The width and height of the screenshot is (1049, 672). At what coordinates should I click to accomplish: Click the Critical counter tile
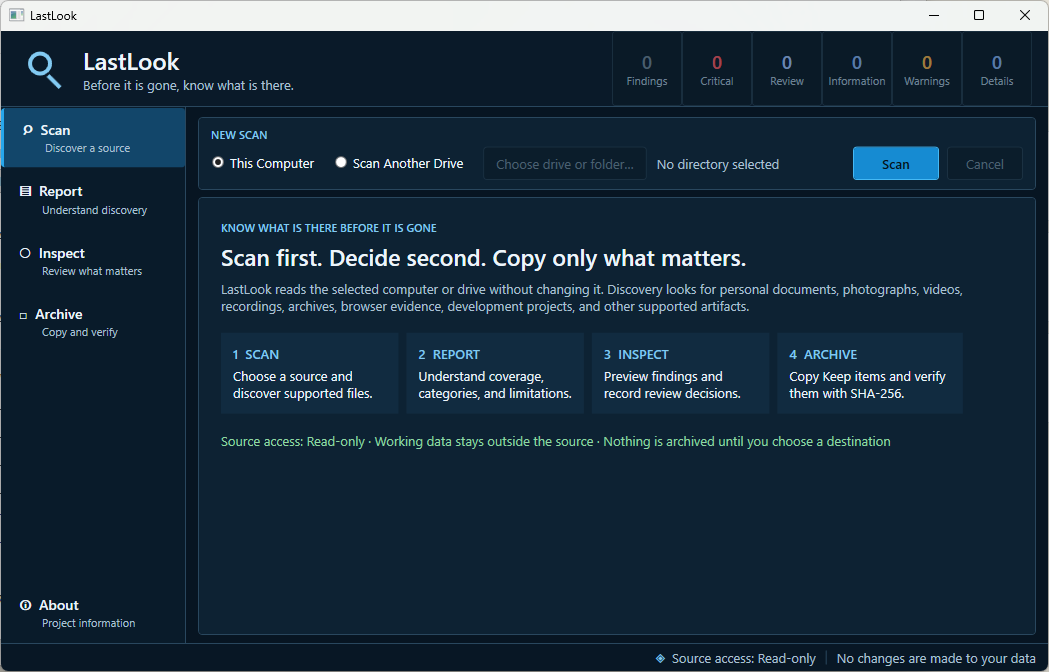[717, 70]
